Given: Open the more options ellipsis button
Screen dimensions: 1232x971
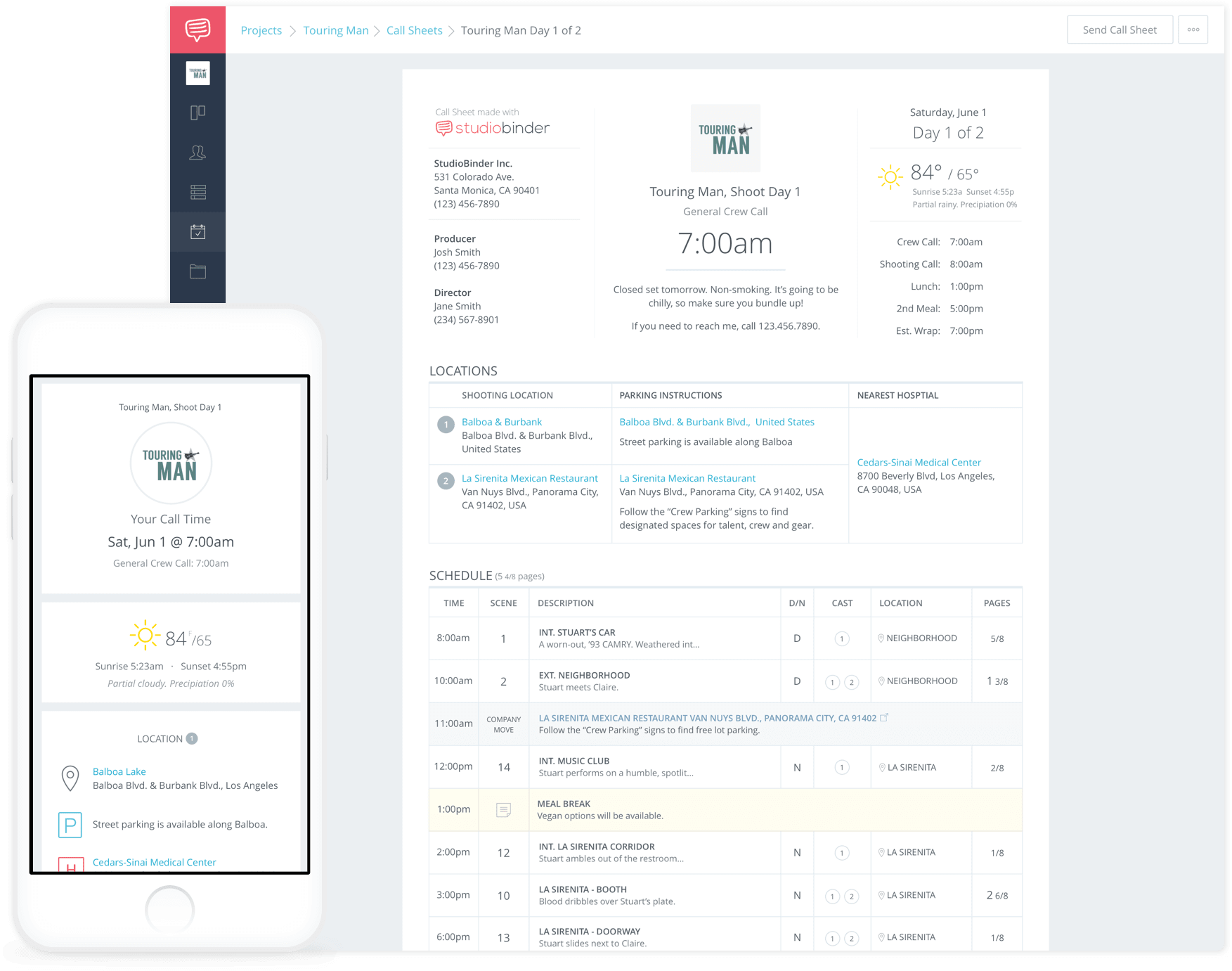Looking at the screenshot, I should tap(1193, 30).
